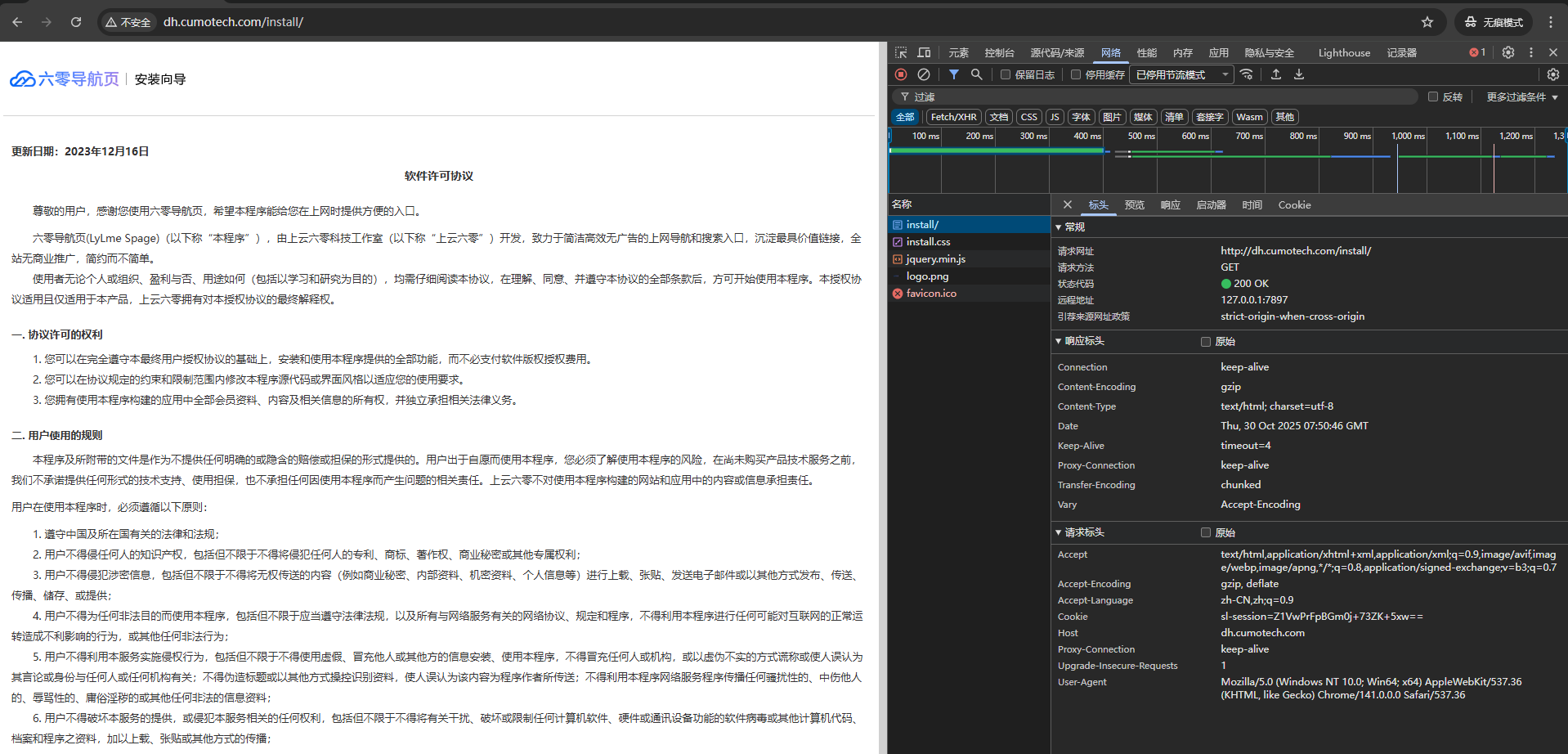Image resolution: width=1568 pixels, height=754 pixels.
Task: Enable the 保留日志 checkbox
Action: click(x=1006, y=74)
